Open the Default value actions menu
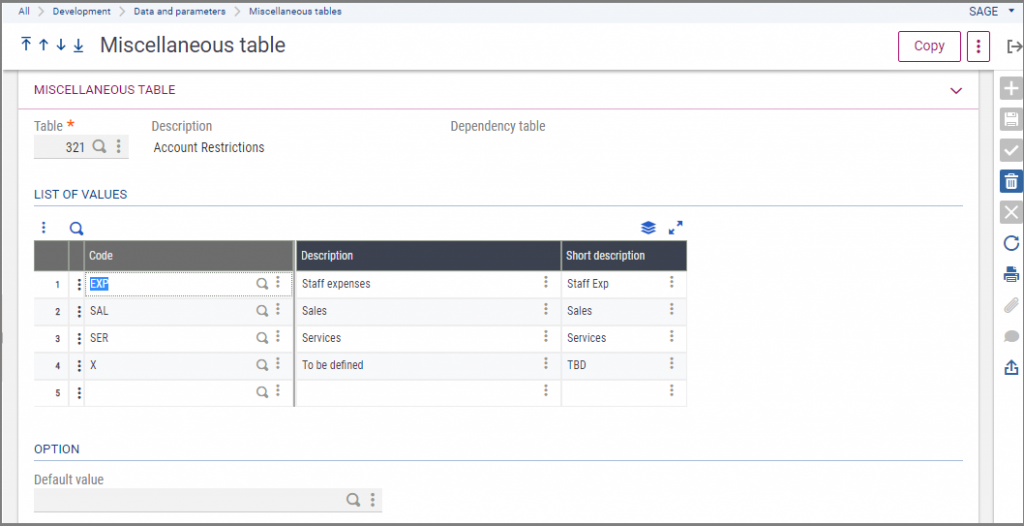The width and height of the screenshot is (1024, 526). point(373,500)
